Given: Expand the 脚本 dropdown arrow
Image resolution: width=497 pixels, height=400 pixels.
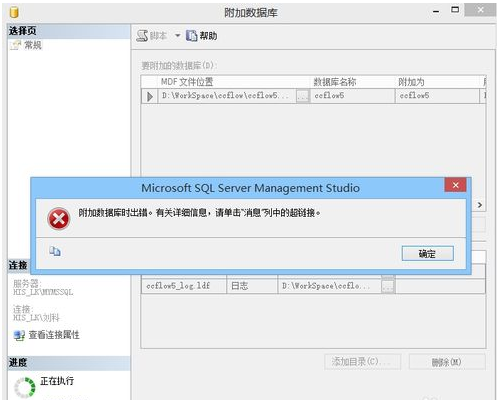Looking at the screenshot, I should (178, 35).
